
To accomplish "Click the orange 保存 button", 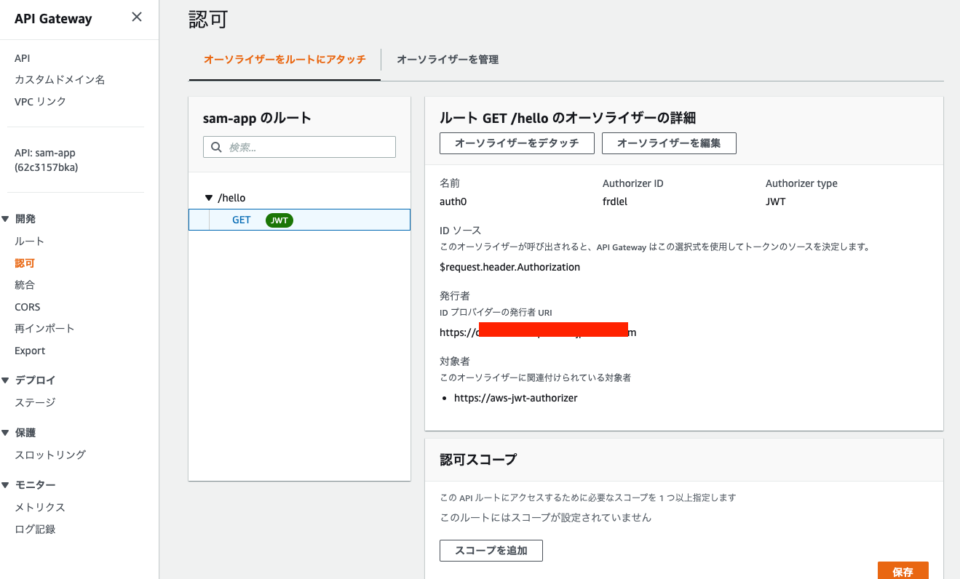I will point(903,570).
